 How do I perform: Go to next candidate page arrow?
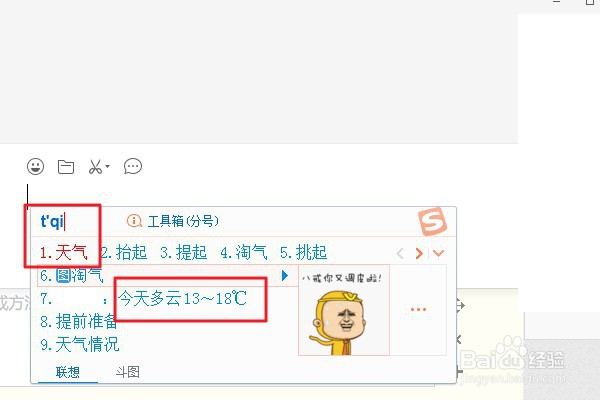point(419,253)
